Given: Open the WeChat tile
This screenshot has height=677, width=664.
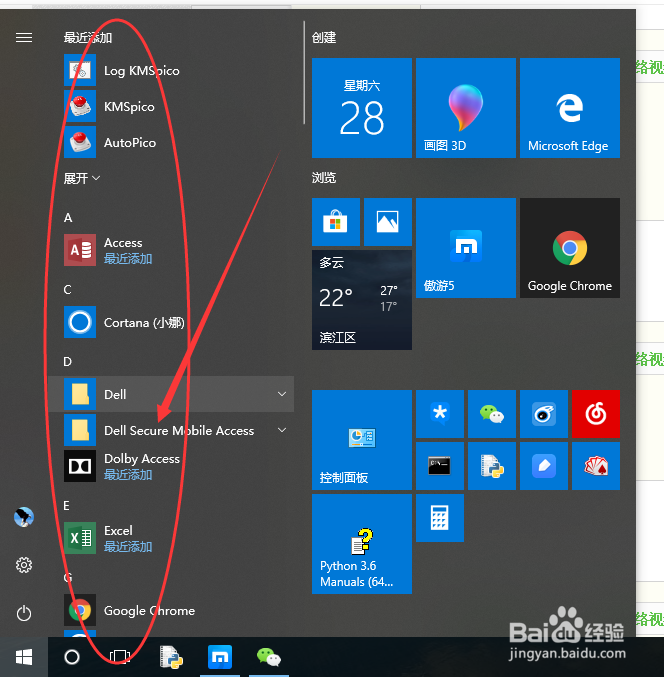Looking at the screenshot, I should click(492, 414).
